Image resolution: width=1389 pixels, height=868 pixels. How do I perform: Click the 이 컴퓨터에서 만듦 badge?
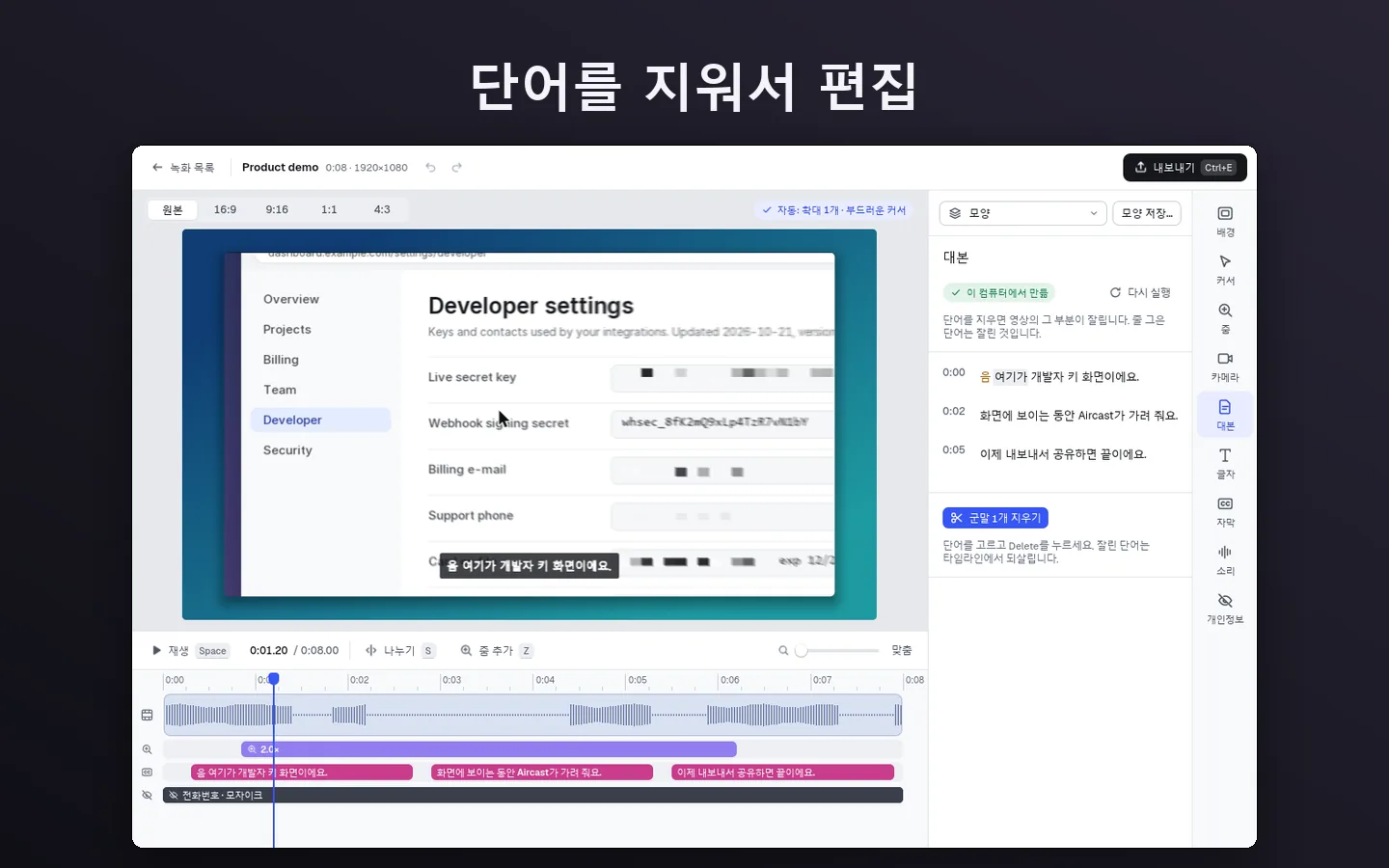999,292
